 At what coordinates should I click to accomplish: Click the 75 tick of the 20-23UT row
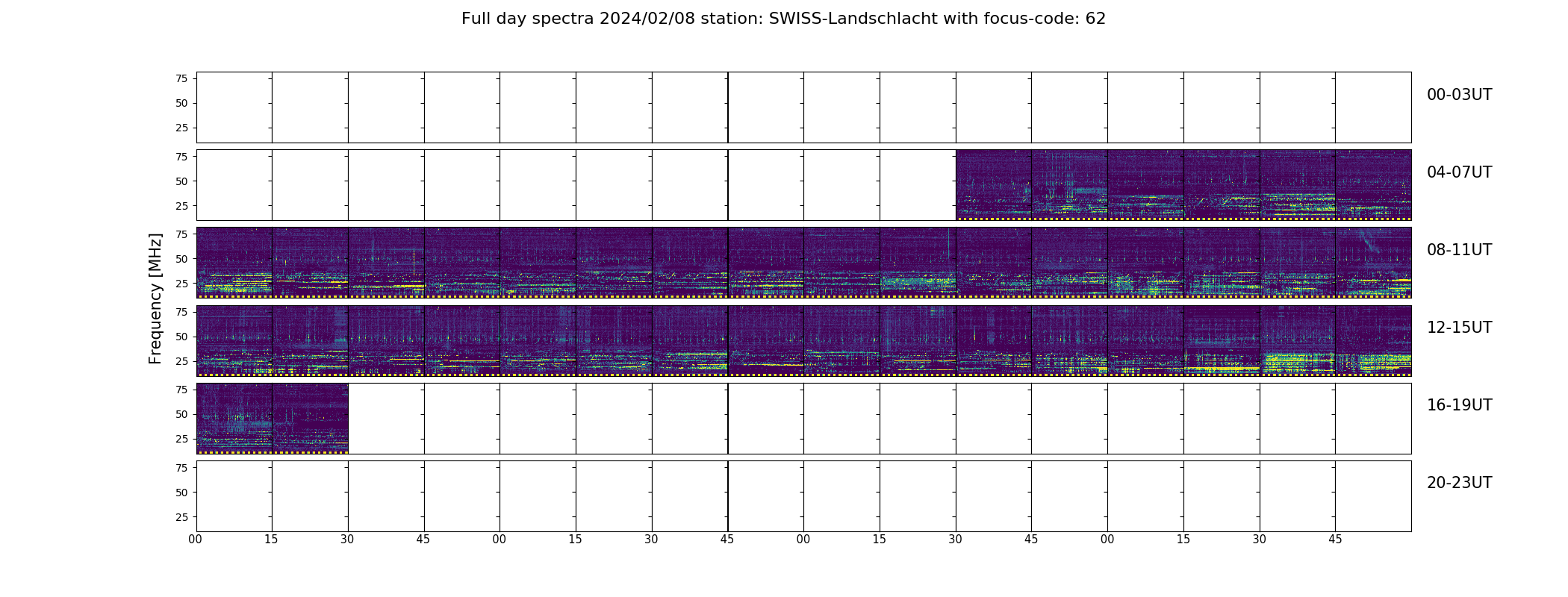(181, 467)
